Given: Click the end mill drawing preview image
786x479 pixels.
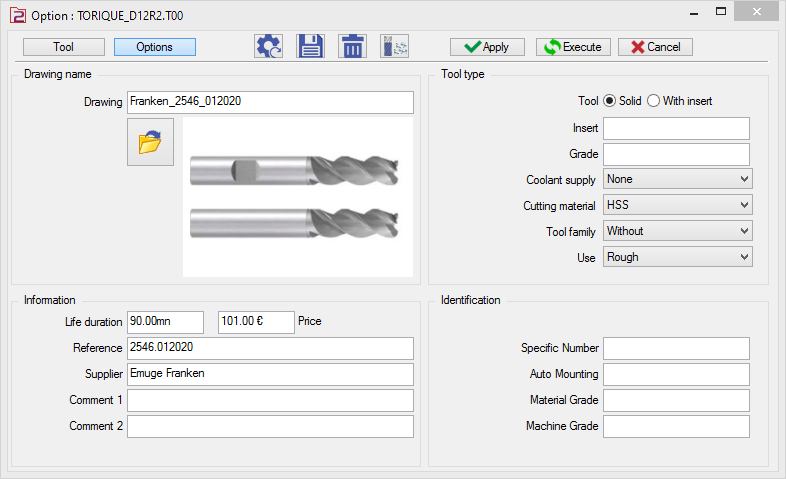Looking at the screenshot, I should (297, 196).
